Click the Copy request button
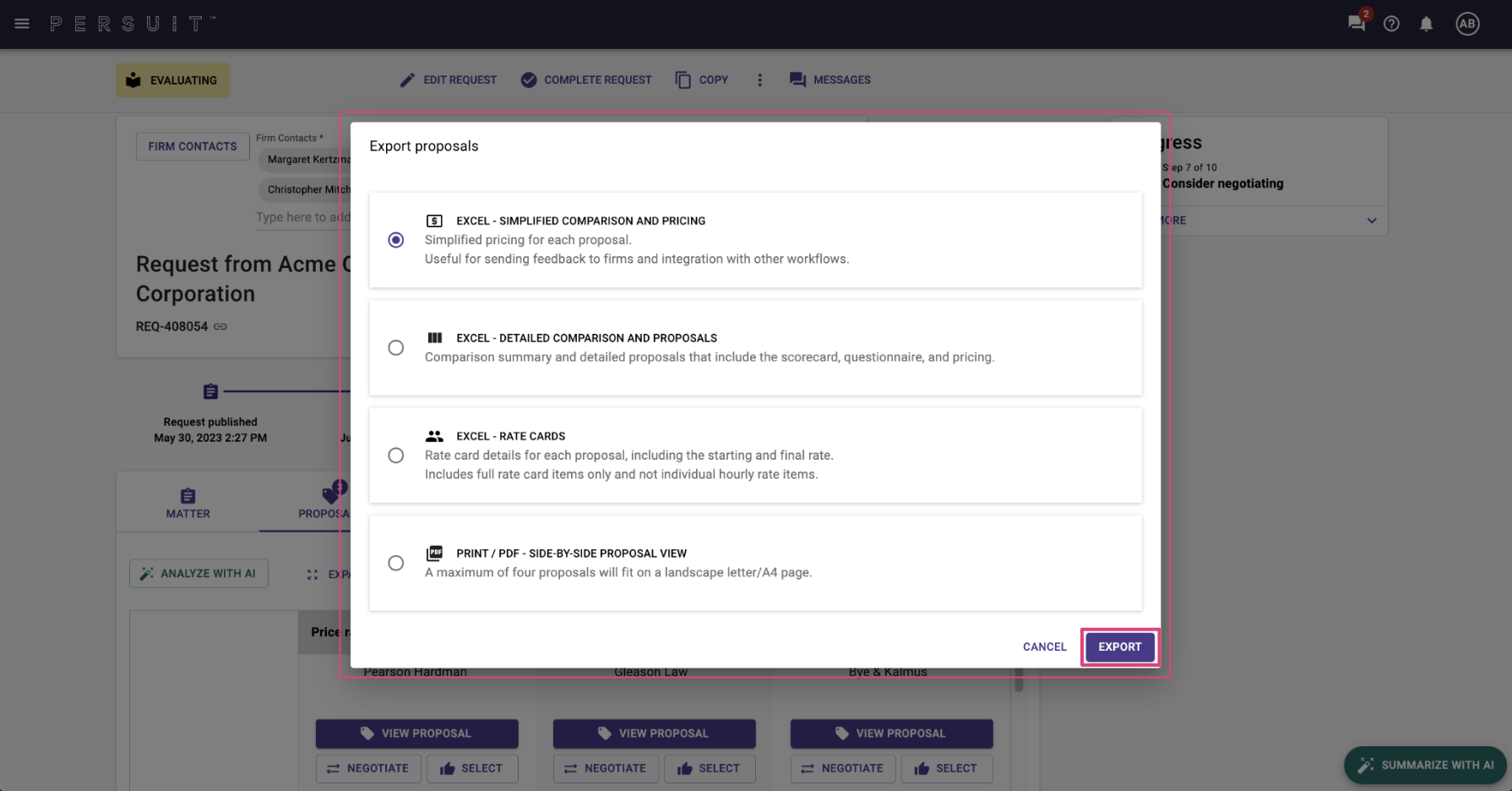This screenshot has height=791, width=1512. (x=702, y=80)
